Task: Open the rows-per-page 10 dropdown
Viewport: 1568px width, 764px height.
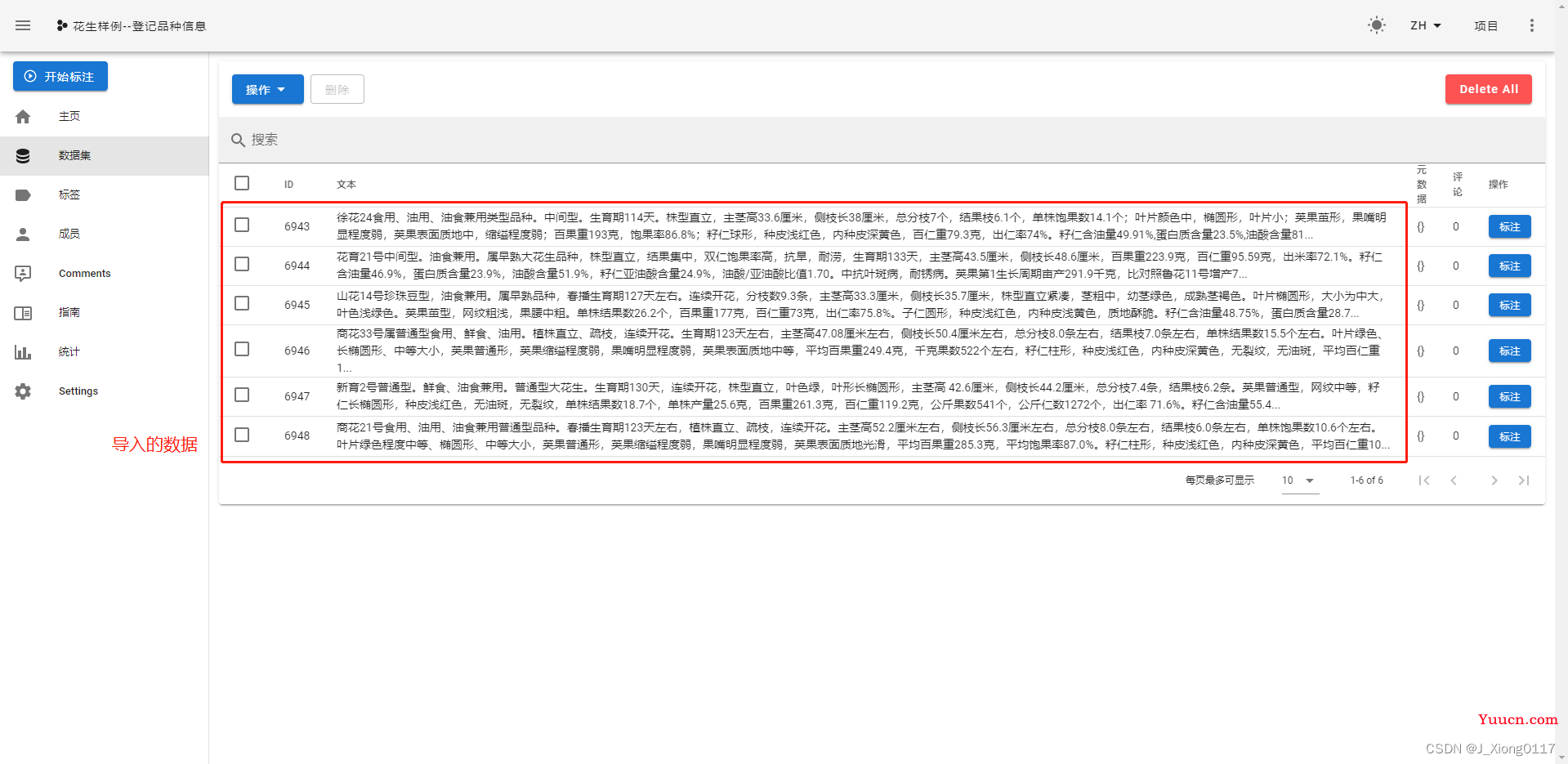Action: click(1298, 480)
